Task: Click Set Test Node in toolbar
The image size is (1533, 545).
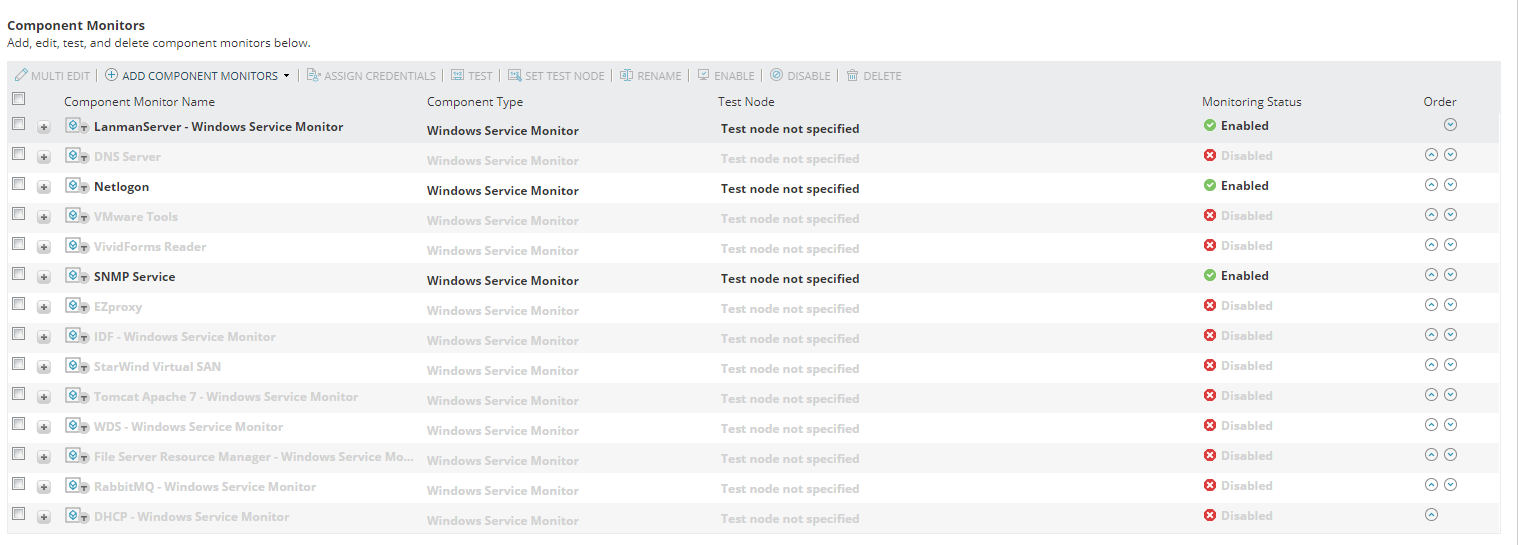Action: tap(556, 76)
